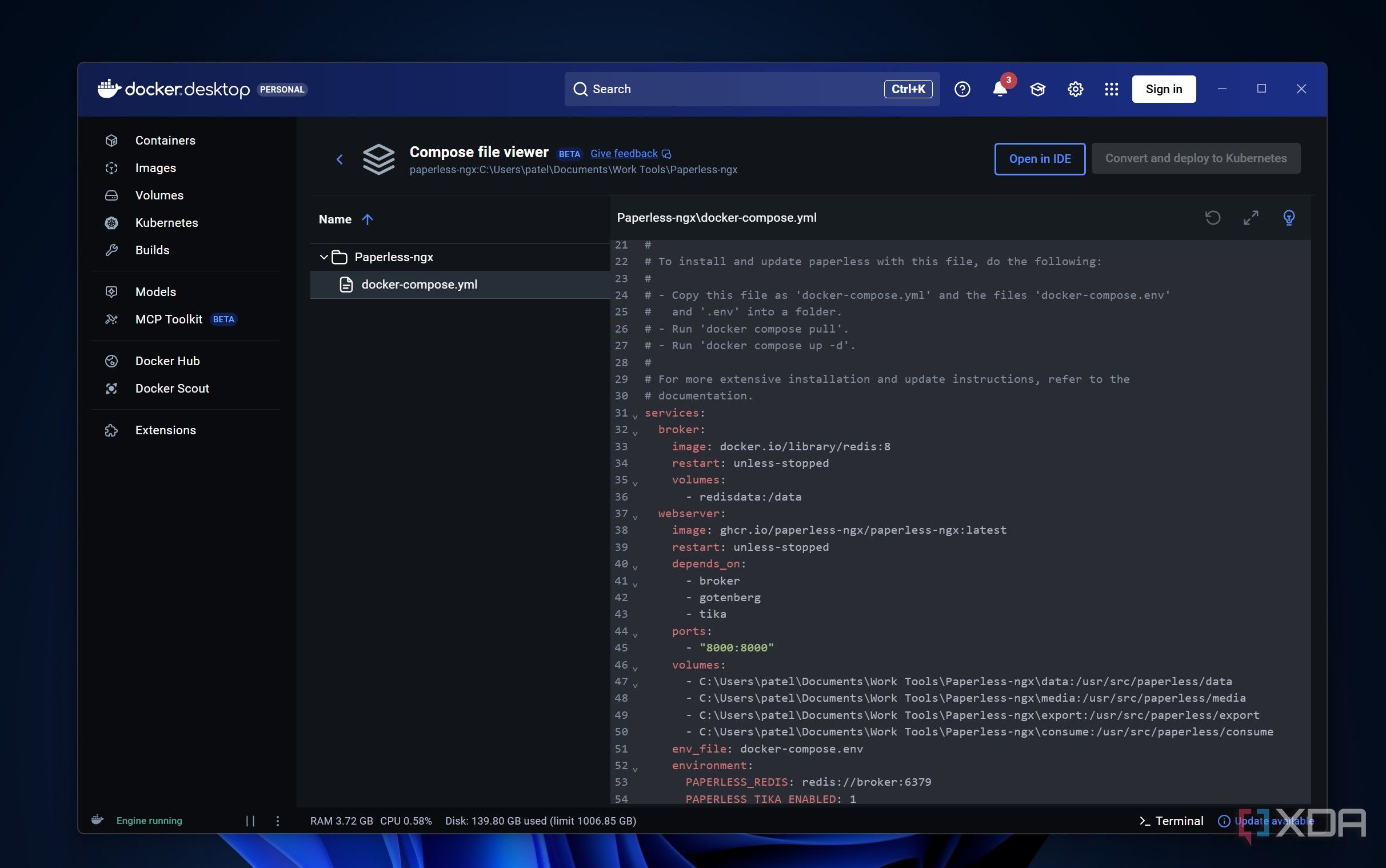Collapse the Paperless-ngx folder
The height and width of the screenshot is (868, 1386).
click(324, 257)
